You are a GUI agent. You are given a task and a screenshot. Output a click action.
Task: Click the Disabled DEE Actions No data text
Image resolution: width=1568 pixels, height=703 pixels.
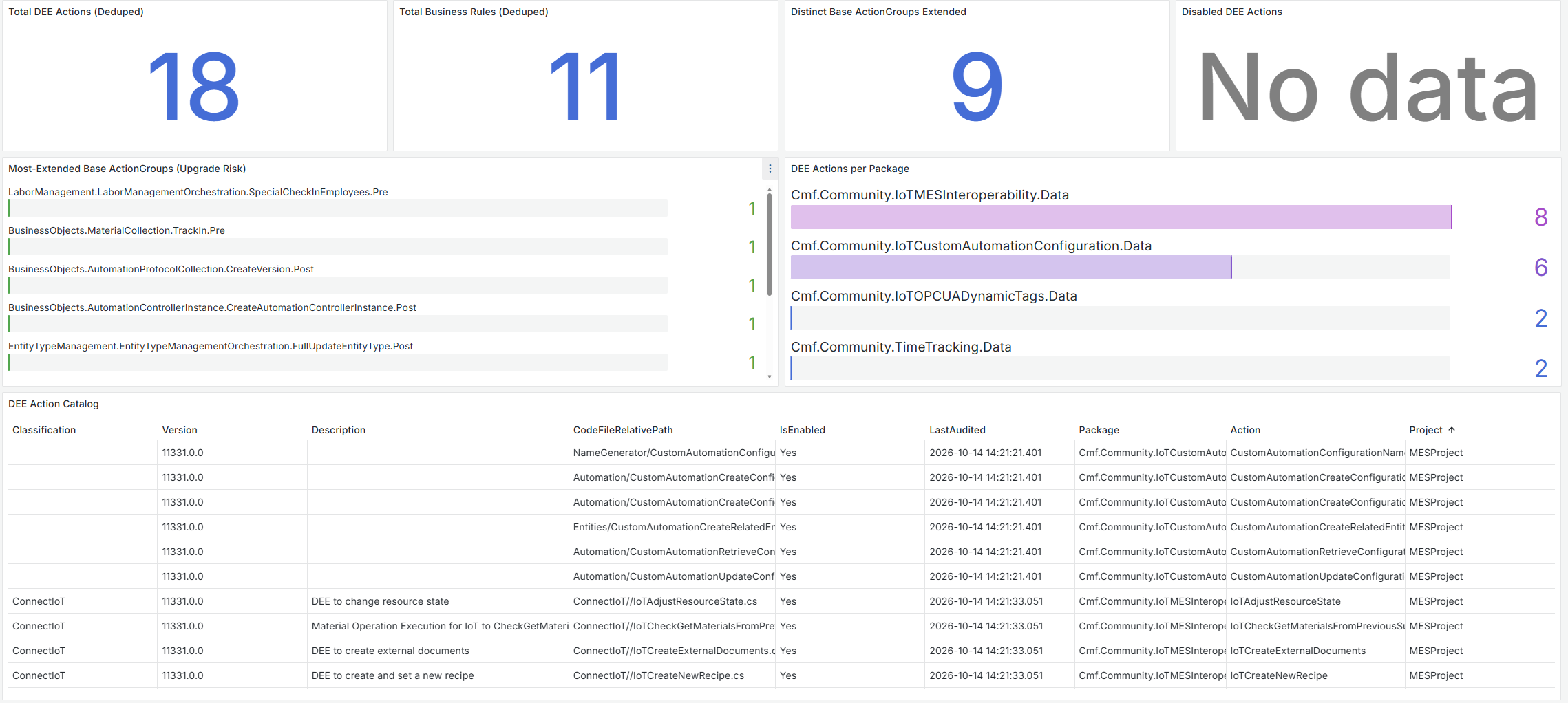point(1368,87)
